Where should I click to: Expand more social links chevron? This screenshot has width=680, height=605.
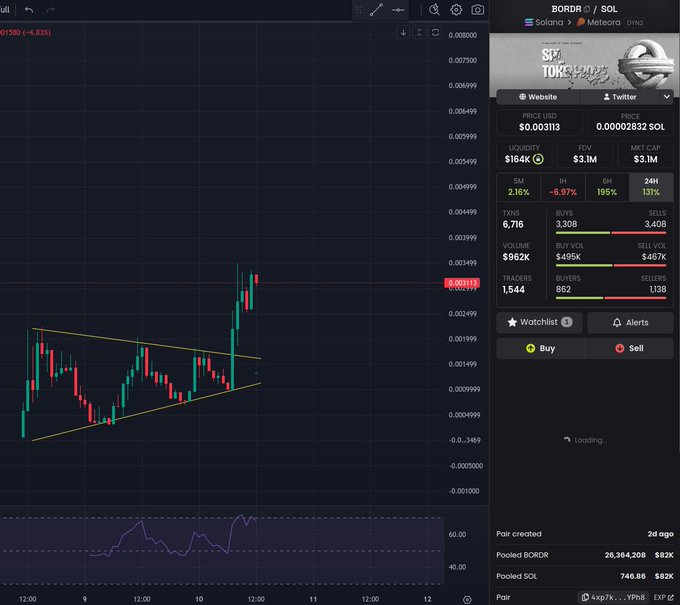[667, 97]
